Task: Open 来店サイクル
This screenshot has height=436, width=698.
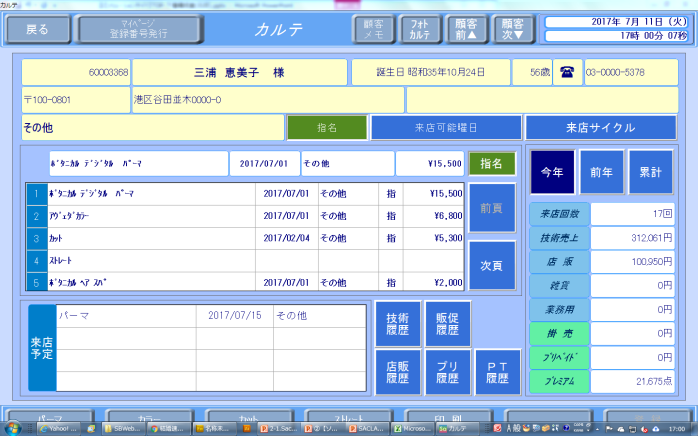Action: point(601,128)
